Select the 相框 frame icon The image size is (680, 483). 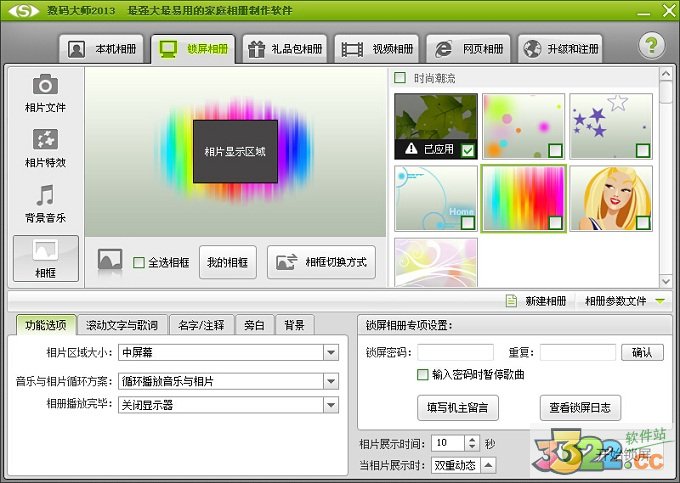tap(45, 251)
